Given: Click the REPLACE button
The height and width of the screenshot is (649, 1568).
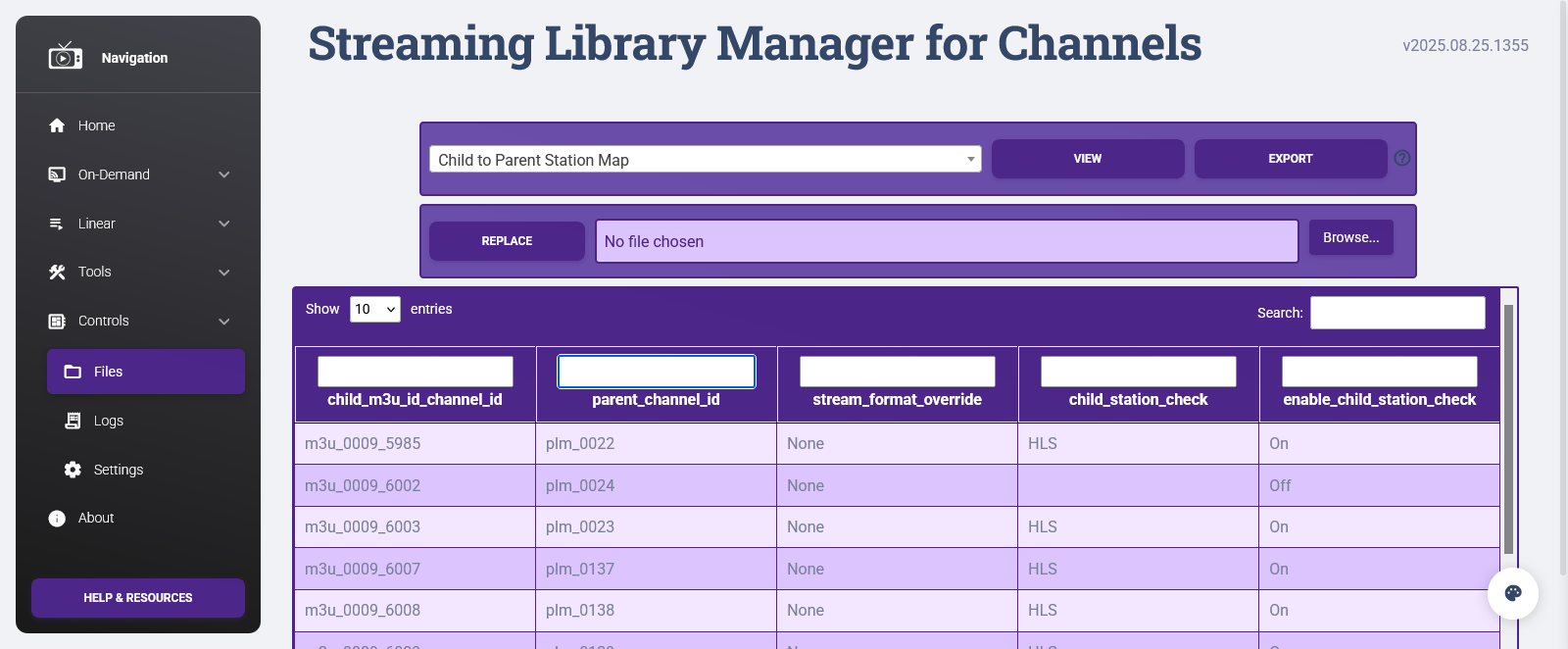Looking at the screenshot, I should point(507,241).
